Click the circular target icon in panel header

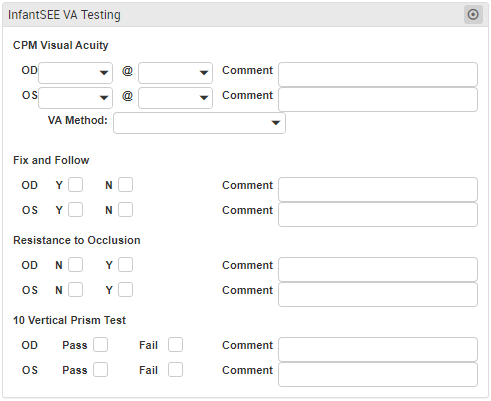click(x=473, y=15)
